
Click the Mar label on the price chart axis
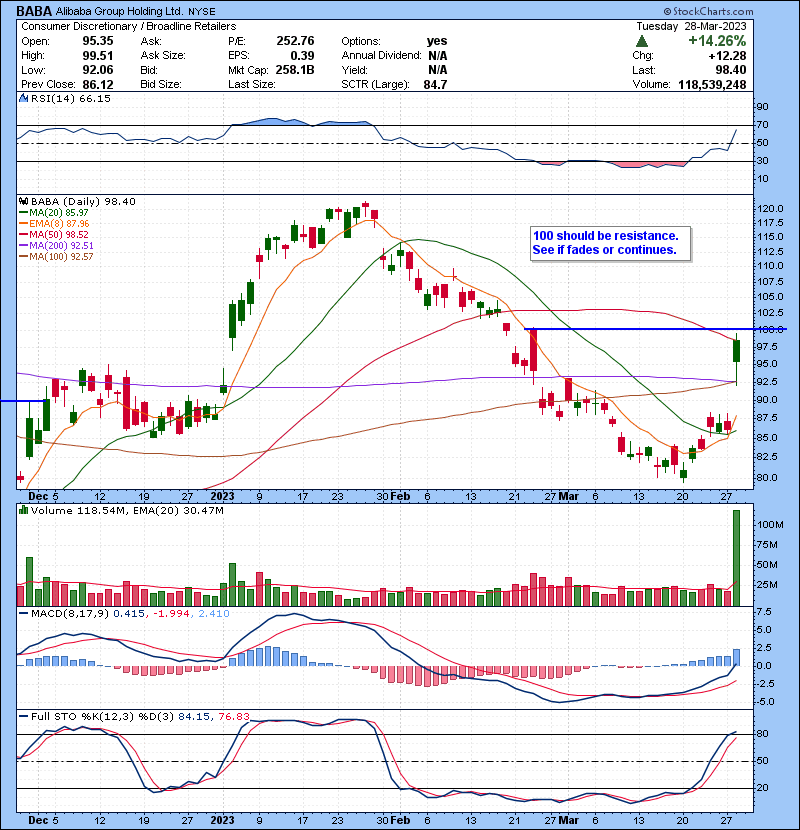pyautogui.click(x=569, y=497)
